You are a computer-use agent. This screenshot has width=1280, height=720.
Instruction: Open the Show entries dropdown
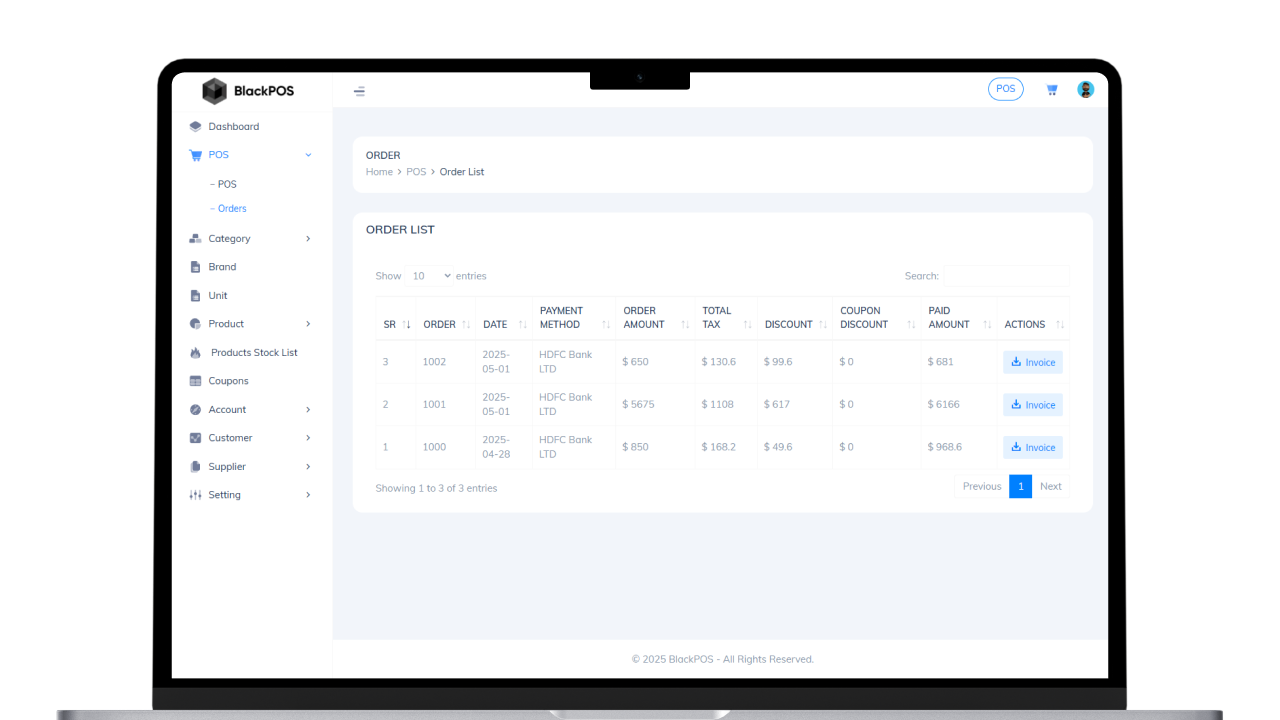[428, 275]
